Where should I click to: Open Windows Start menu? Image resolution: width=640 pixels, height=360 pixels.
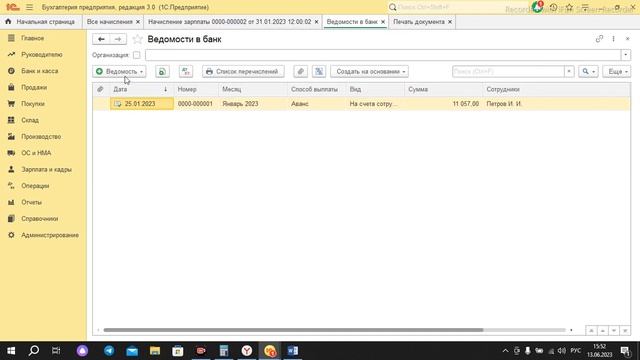click(x=11, y=351)
